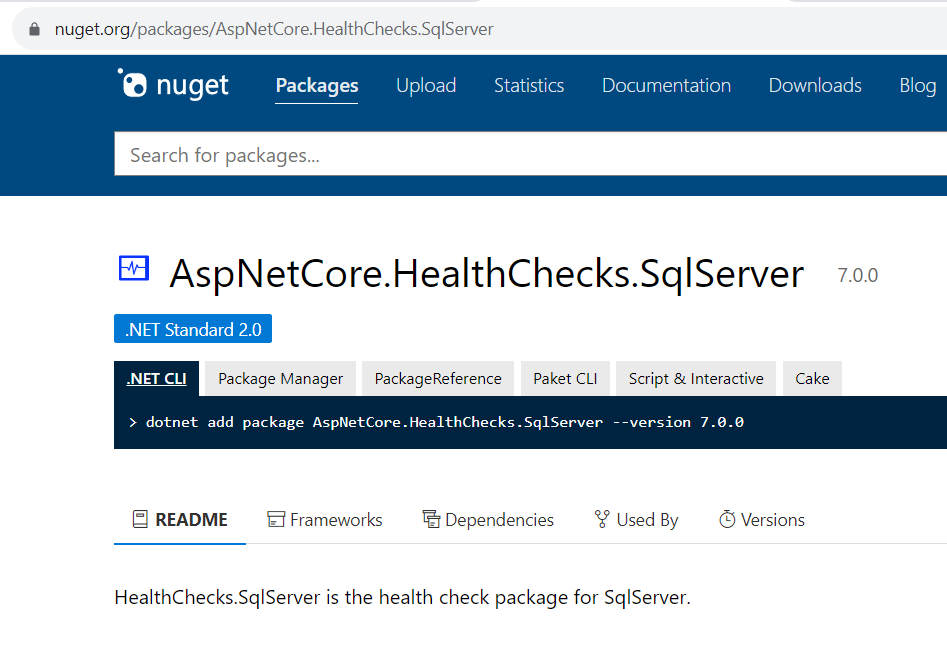Image resolution: width=947 pixels, height=652 pixels.
Task: Click the AspNetCore.HealthChecks.SqlServer package icon
Action: pos(134,268)
